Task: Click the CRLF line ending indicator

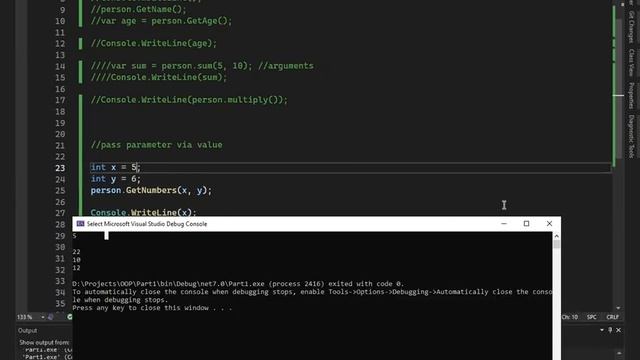Action: click(x=612, y=317)
